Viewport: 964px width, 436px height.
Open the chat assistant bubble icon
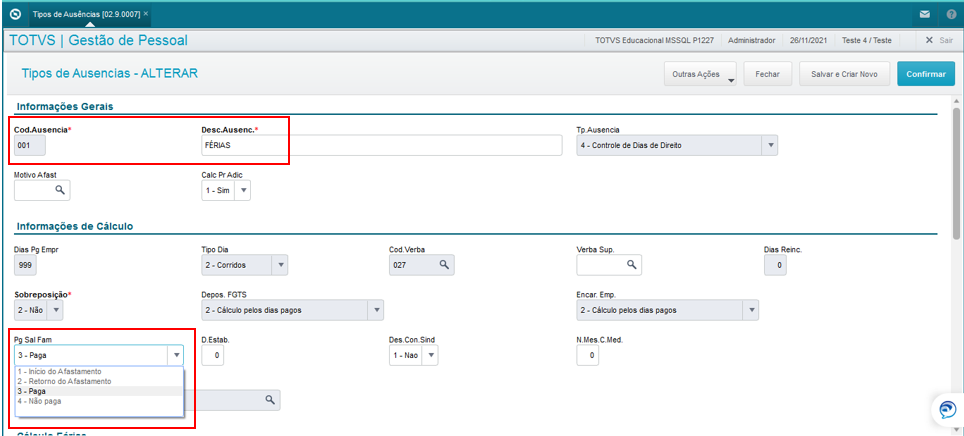coord(948,409)
